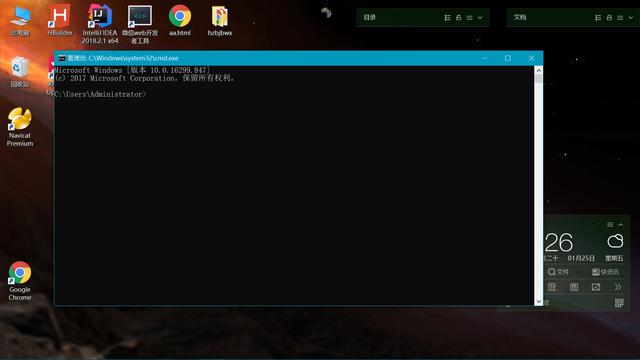640x360 pixels.
Task: Click the 文件 search field in widget
Action: (x=558, y=272)
